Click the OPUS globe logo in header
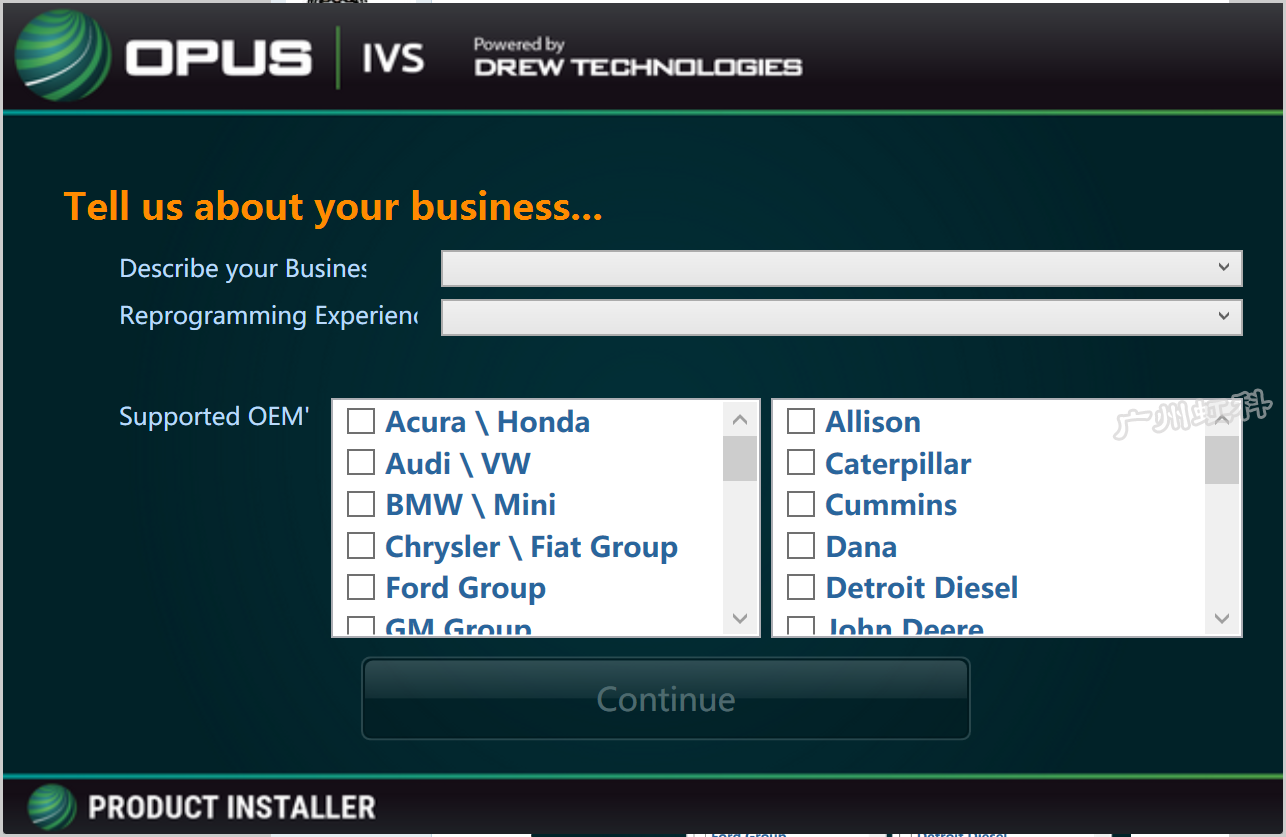 (x=63, y=56)
